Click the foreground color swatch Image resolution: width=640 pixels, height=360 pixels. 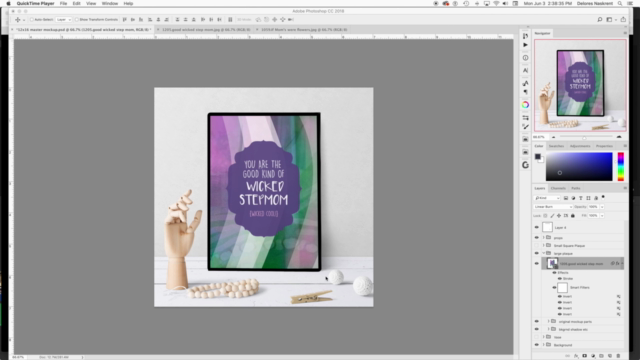[x=538, y=157]
